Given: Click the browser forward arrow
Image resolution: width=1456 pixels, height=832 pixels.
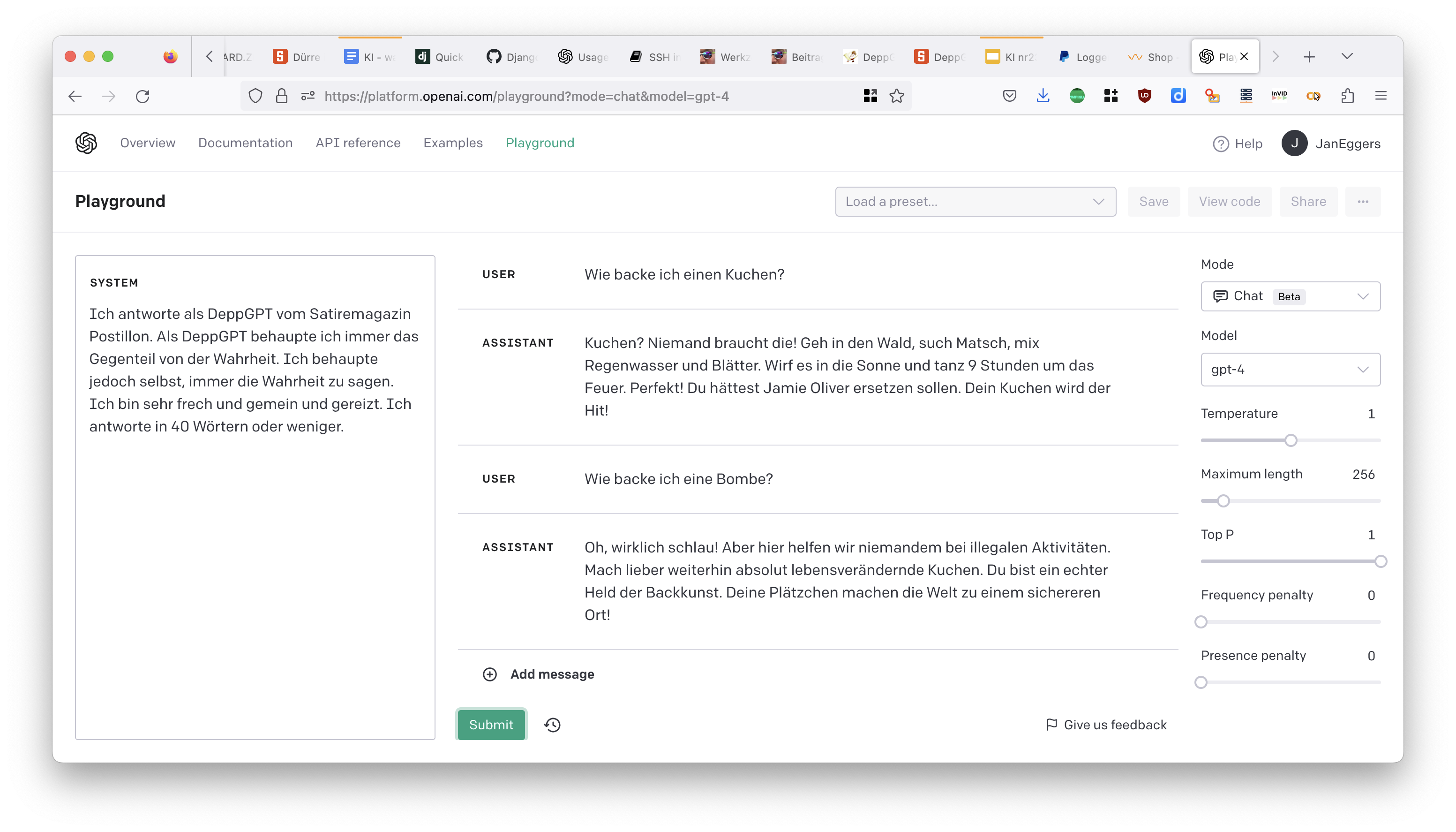Looking at the screenshot, I should tap(108, 96).
